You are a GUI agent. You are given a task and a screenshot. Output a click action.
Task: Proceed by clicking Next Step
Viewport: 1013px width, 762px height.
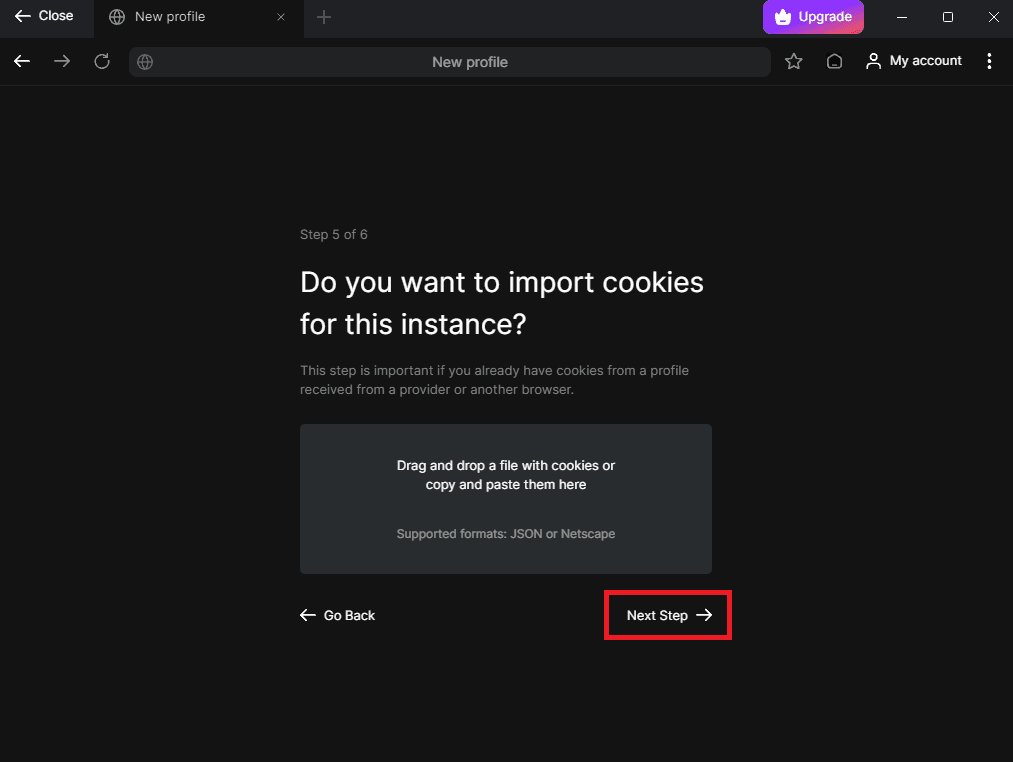pos(667,615)
